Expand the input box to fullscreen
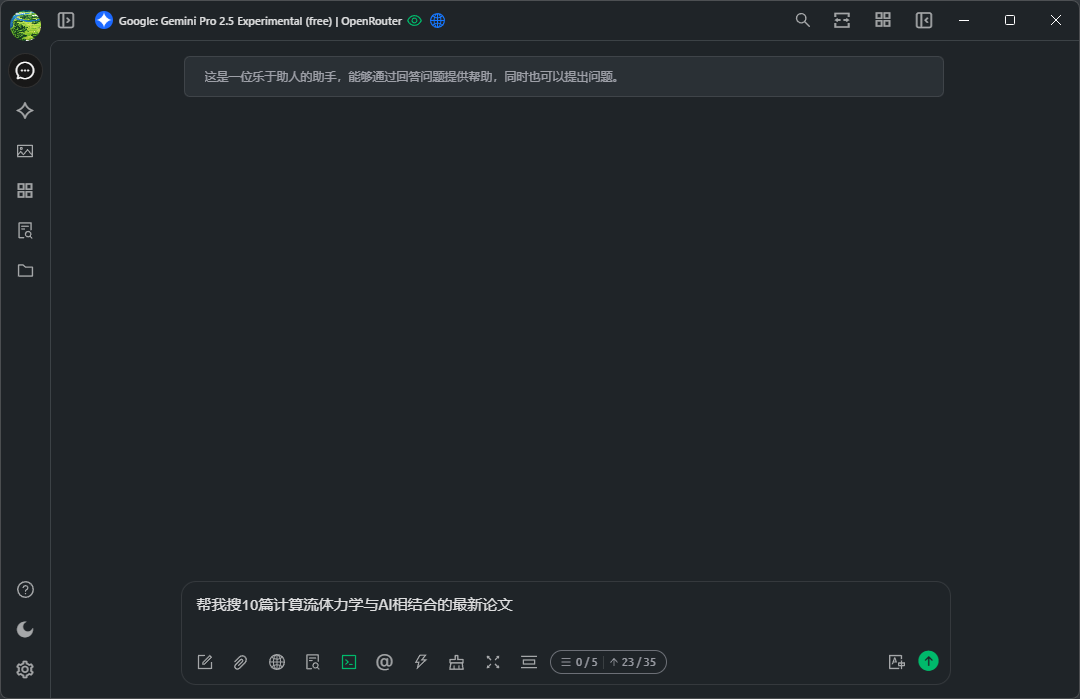Image resolution: width=1080 pixels, height=699 pixels. (x=493, y=662)
